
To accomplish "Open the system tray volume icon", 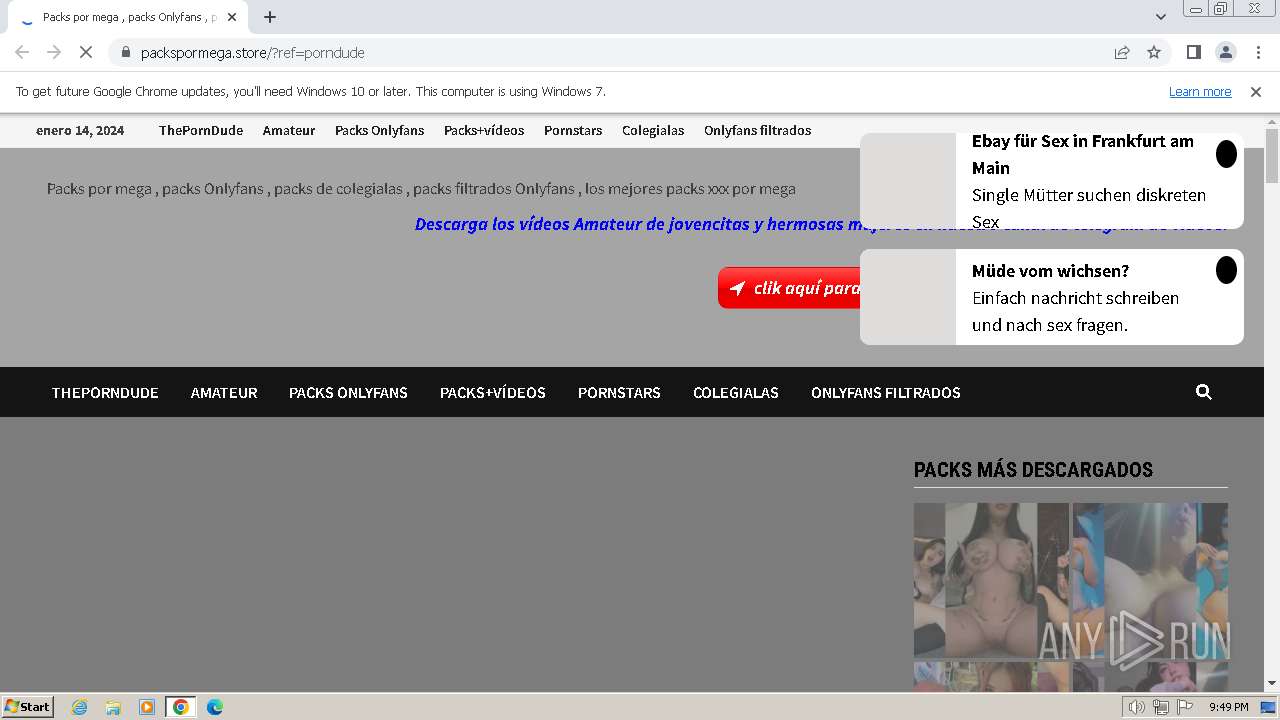I will [x=1137, y=707].
